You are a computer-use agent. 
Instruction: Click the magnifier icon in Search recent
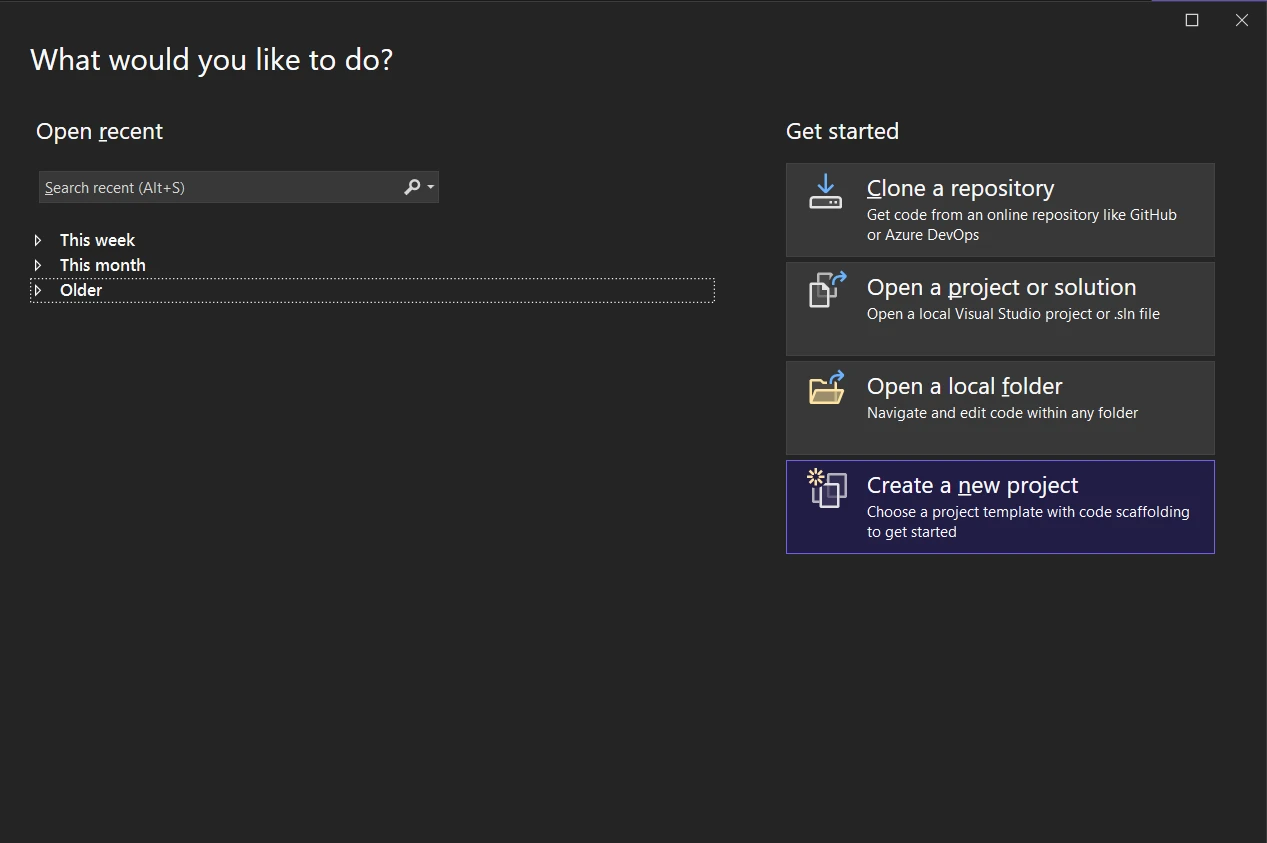(412, 187)
